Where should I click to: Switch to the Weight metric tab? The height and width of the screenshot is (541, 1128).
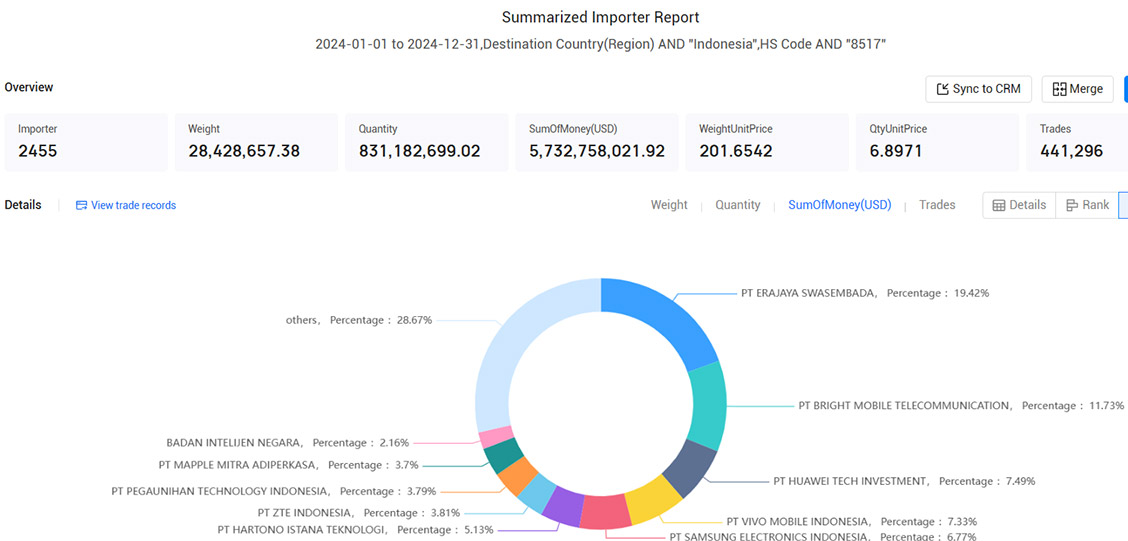tap(669, 205)
